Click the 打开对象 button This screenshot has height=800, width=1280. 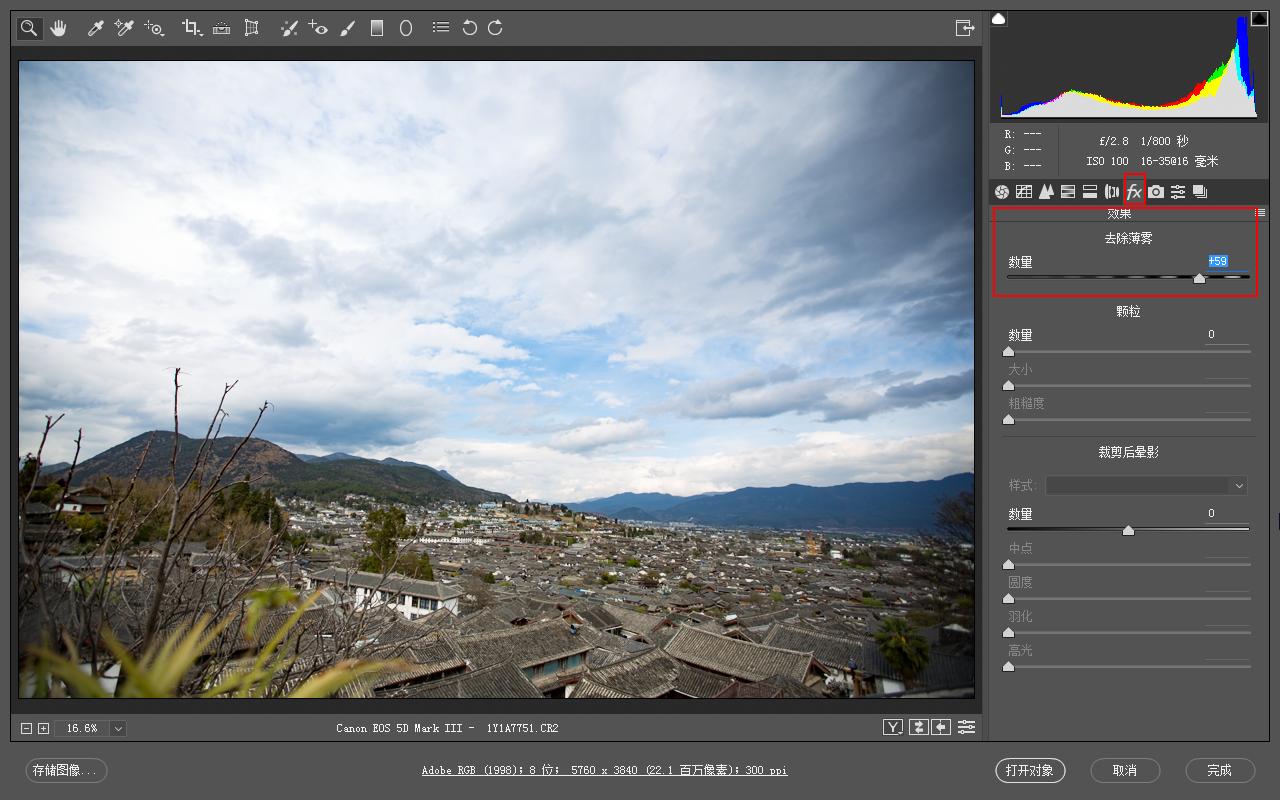[x=1030, y=770]
